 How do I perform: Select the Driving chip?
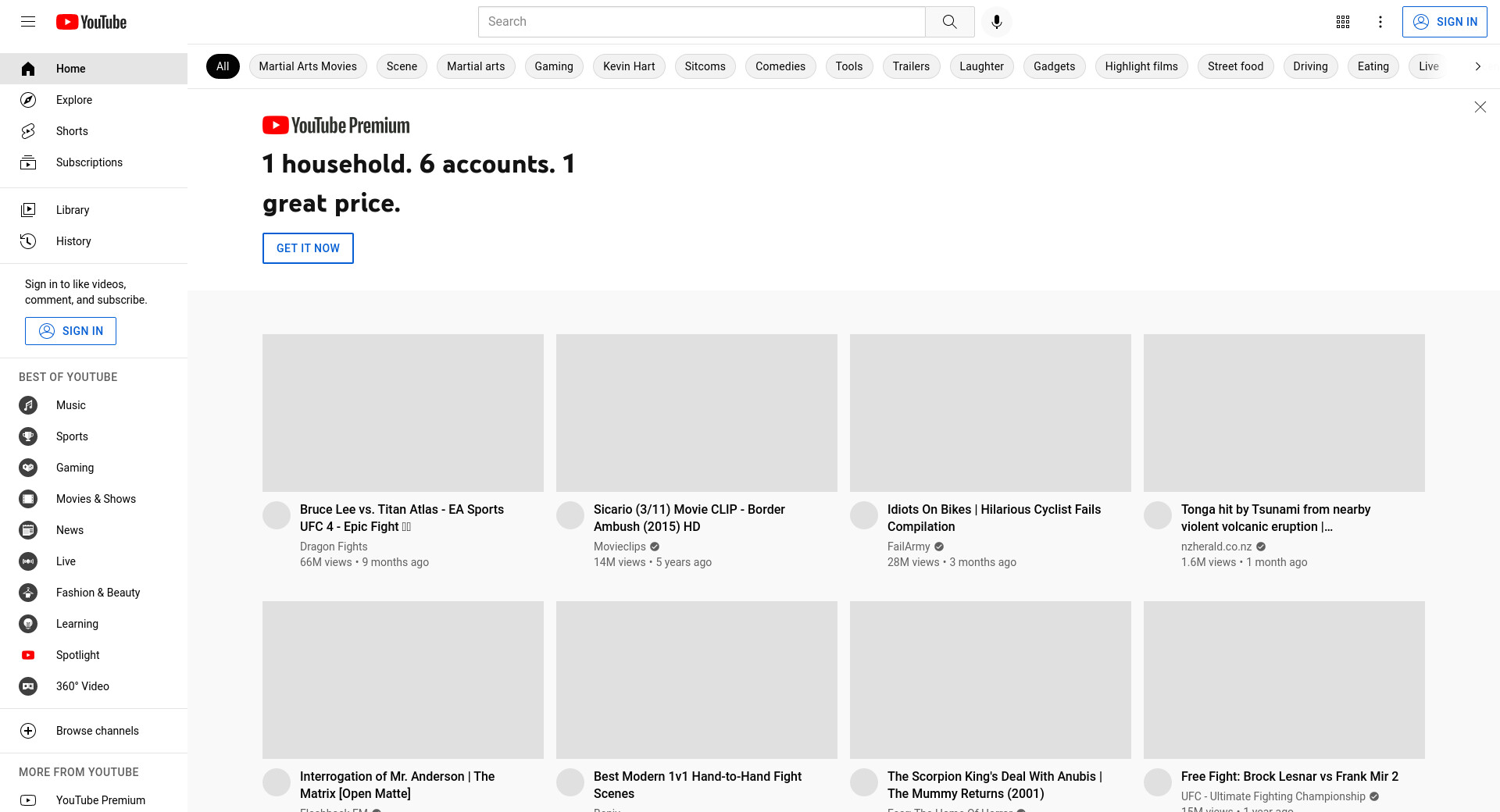coord(1310,66)
